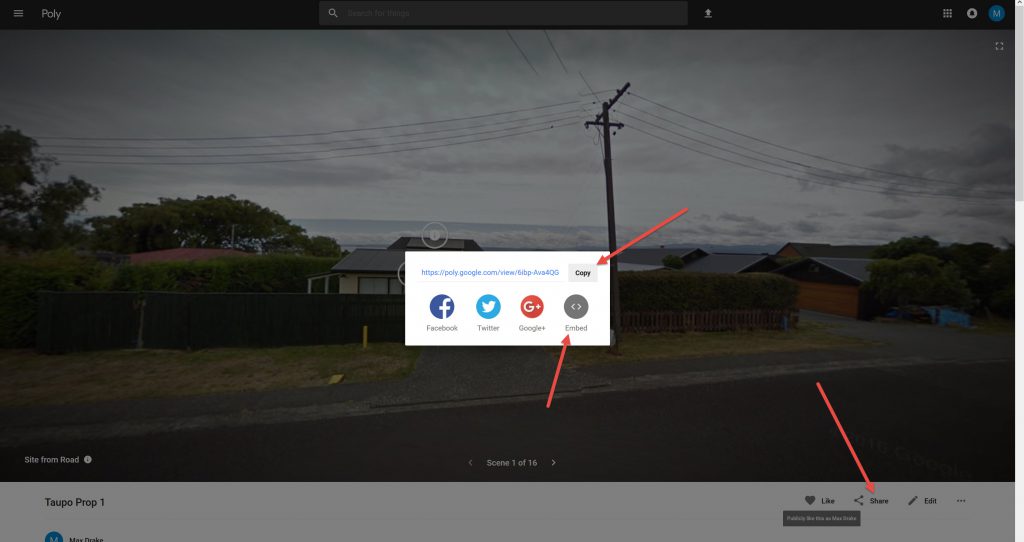Click the Share button
This screenshot has height=542, width=1024.
[x=871, y=501]
